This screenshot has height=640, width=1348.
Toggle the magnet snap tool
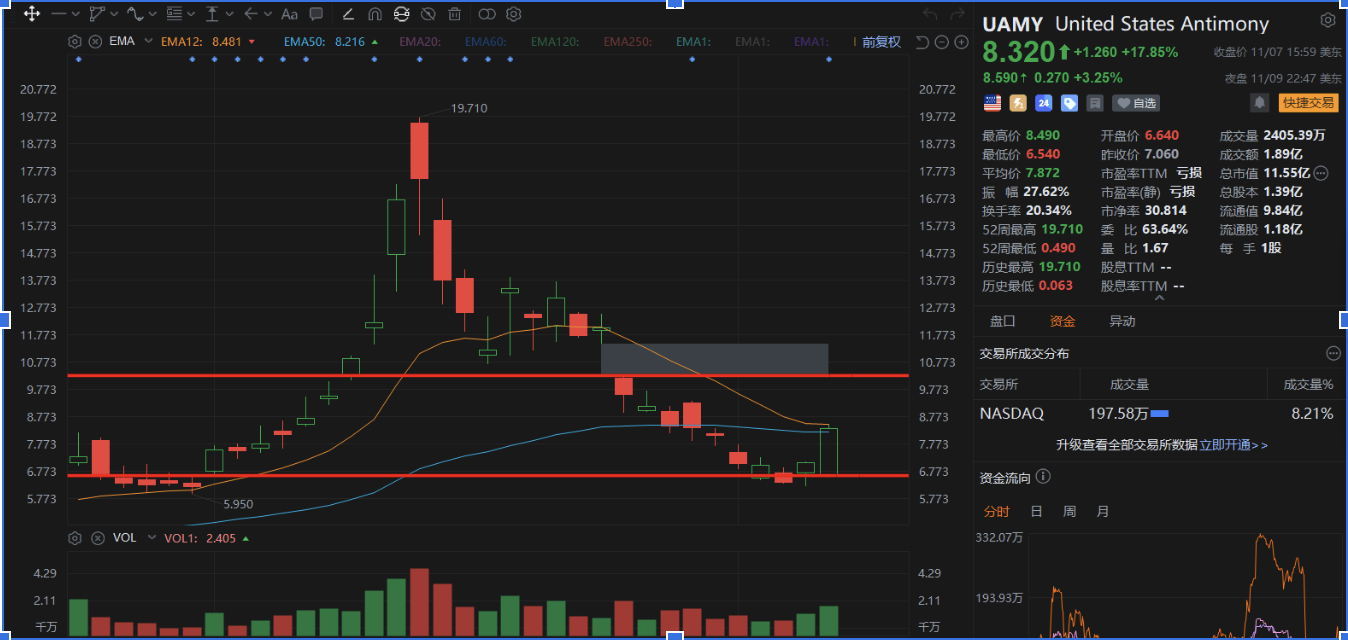[375, 14]
